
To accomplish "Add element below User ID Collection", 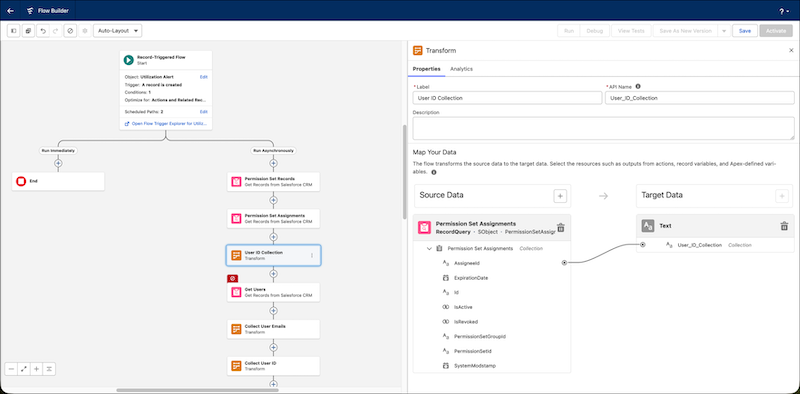I will click(273, 274).
